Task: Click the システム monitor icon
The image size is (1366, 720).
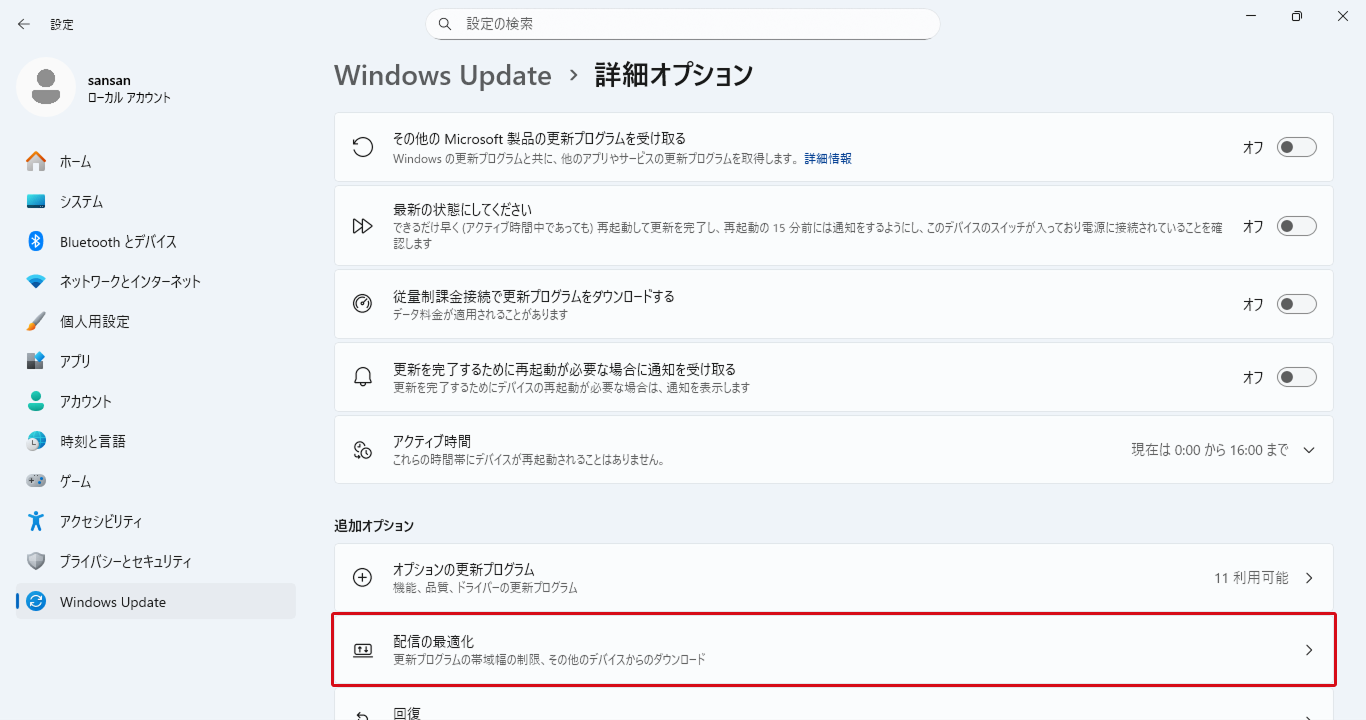Action: [36, 201]
